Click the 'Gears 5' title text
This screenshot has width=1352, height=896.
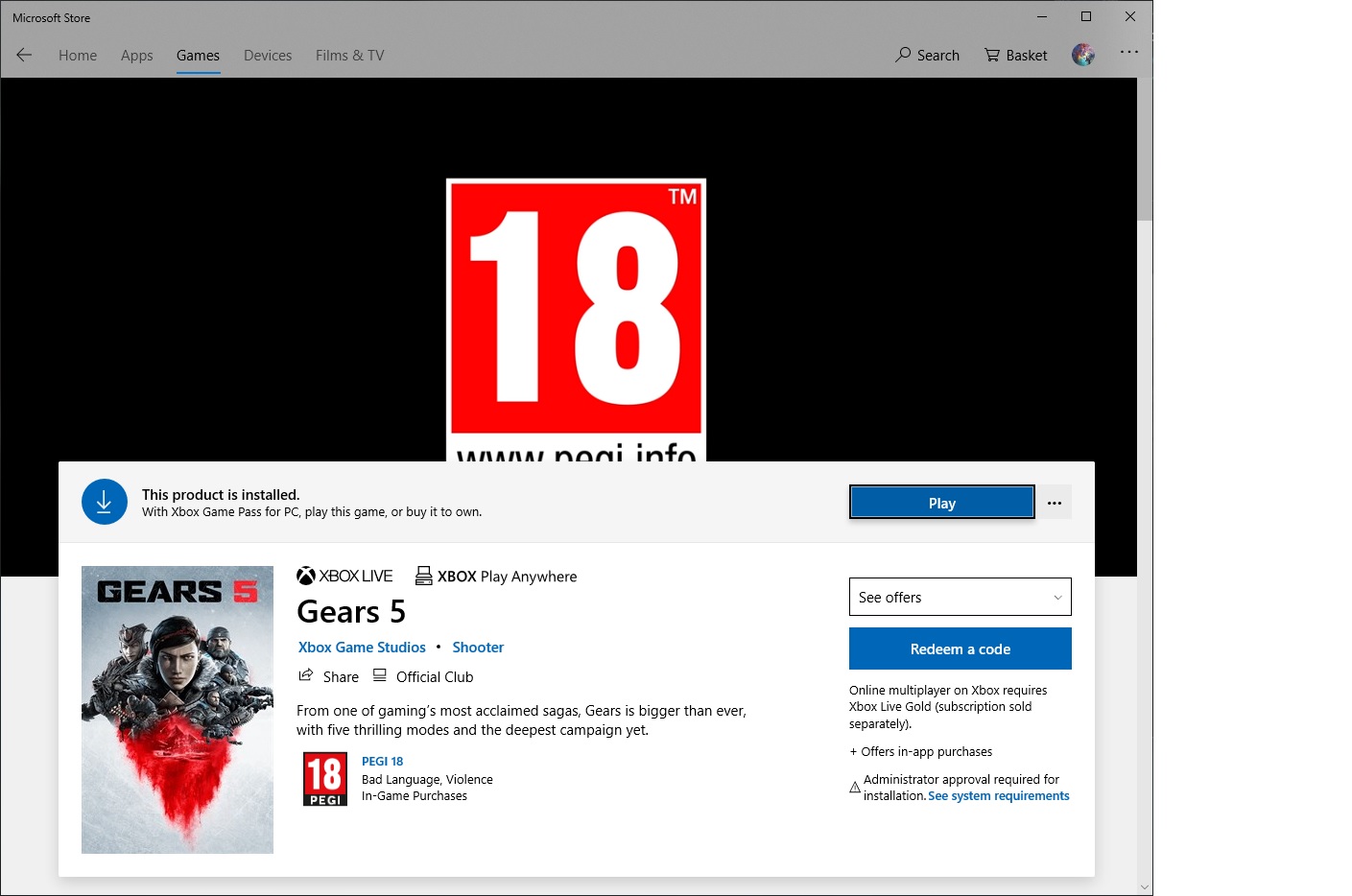pos(351,611)
